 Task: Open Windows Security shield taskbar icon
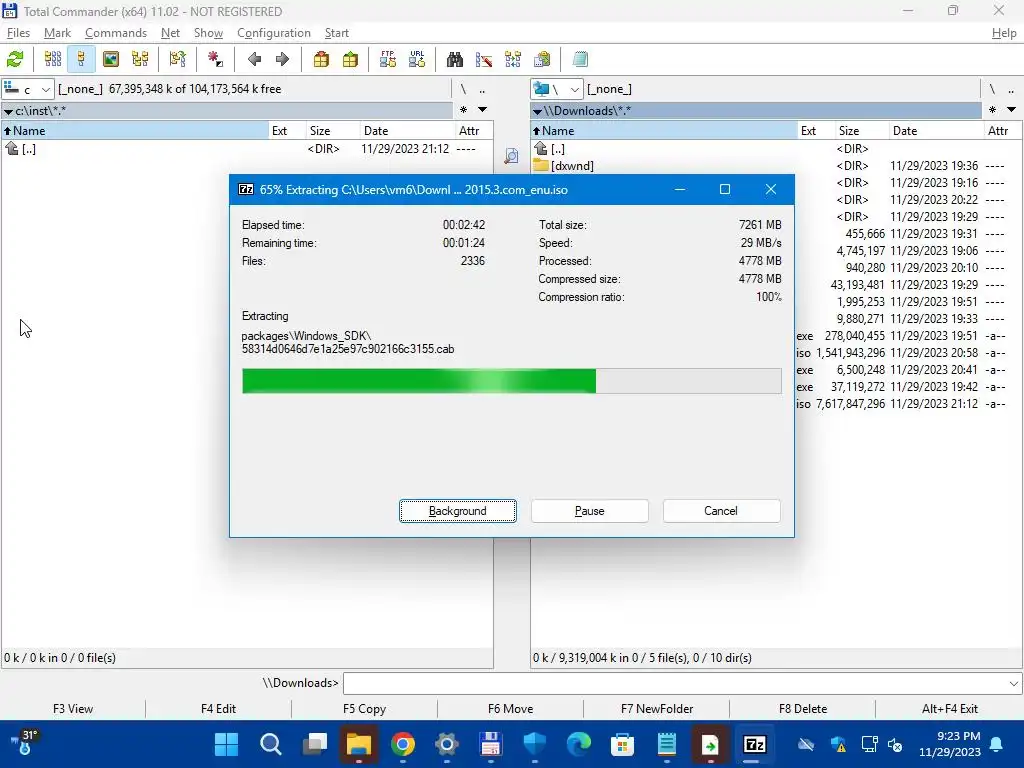point(535,744)
